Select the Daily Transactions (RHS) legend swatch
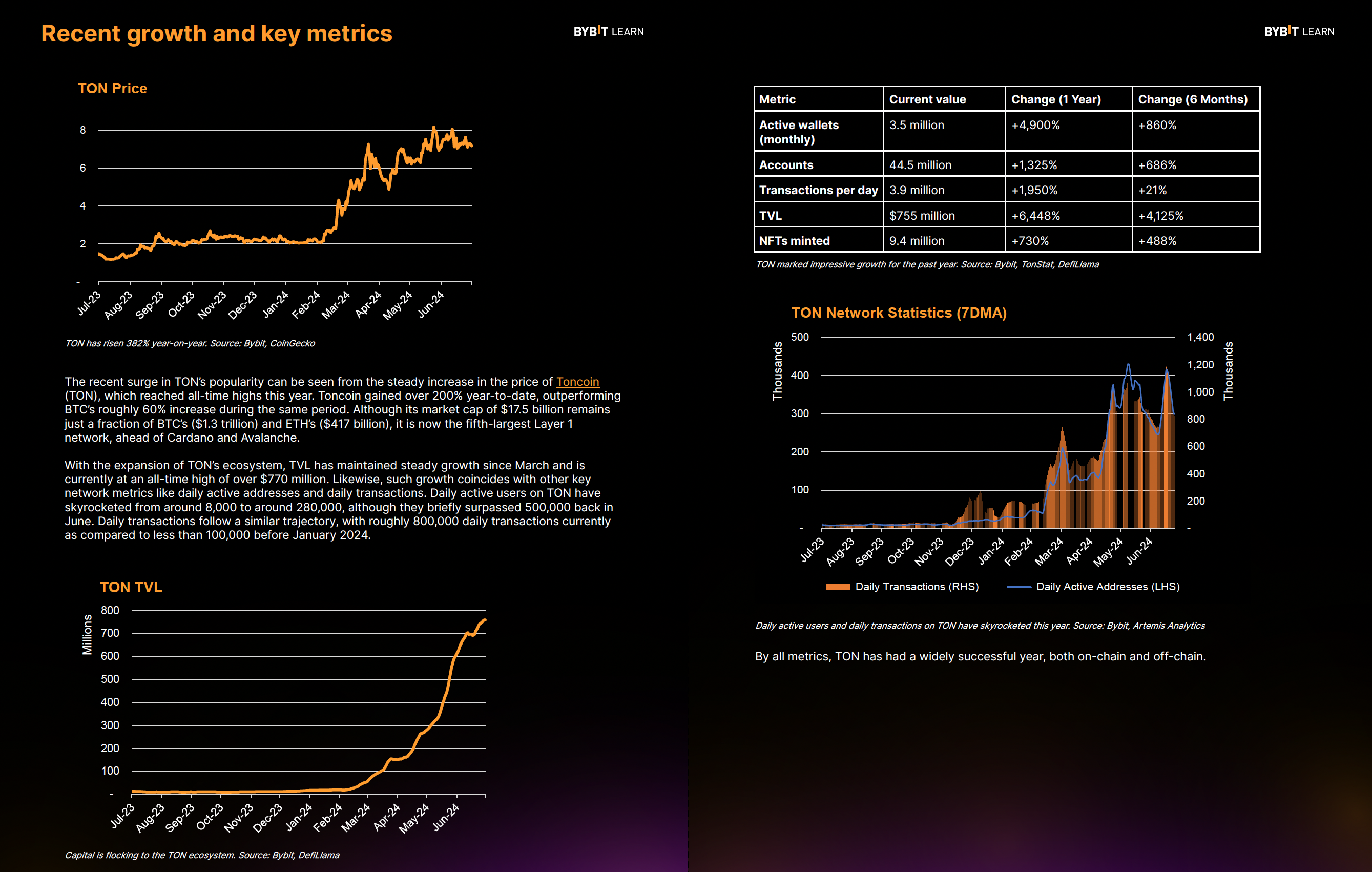 [x=838, y=587]
